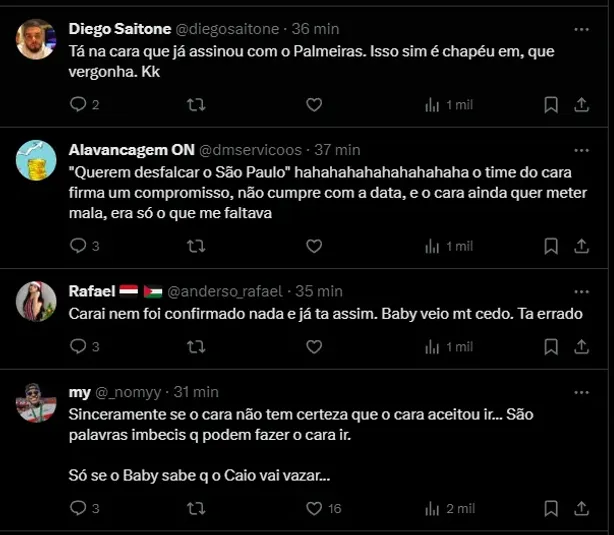Repost the Alavancagem ON tweet
614x535 pixels.
point(197,245)
